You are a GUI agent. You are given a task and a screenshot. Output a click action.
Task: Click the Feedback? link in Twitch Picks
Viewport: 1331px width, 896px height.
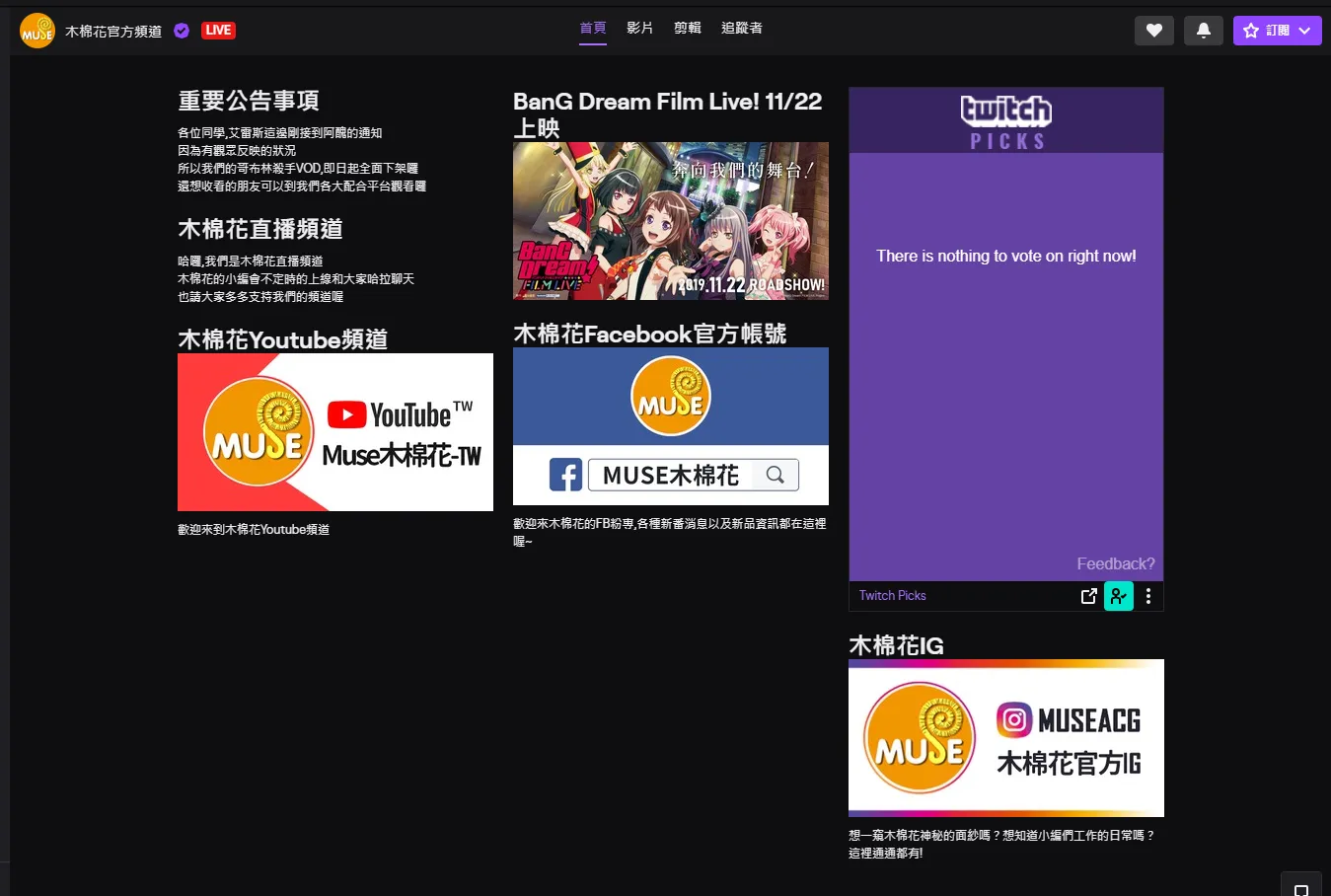1115,563
